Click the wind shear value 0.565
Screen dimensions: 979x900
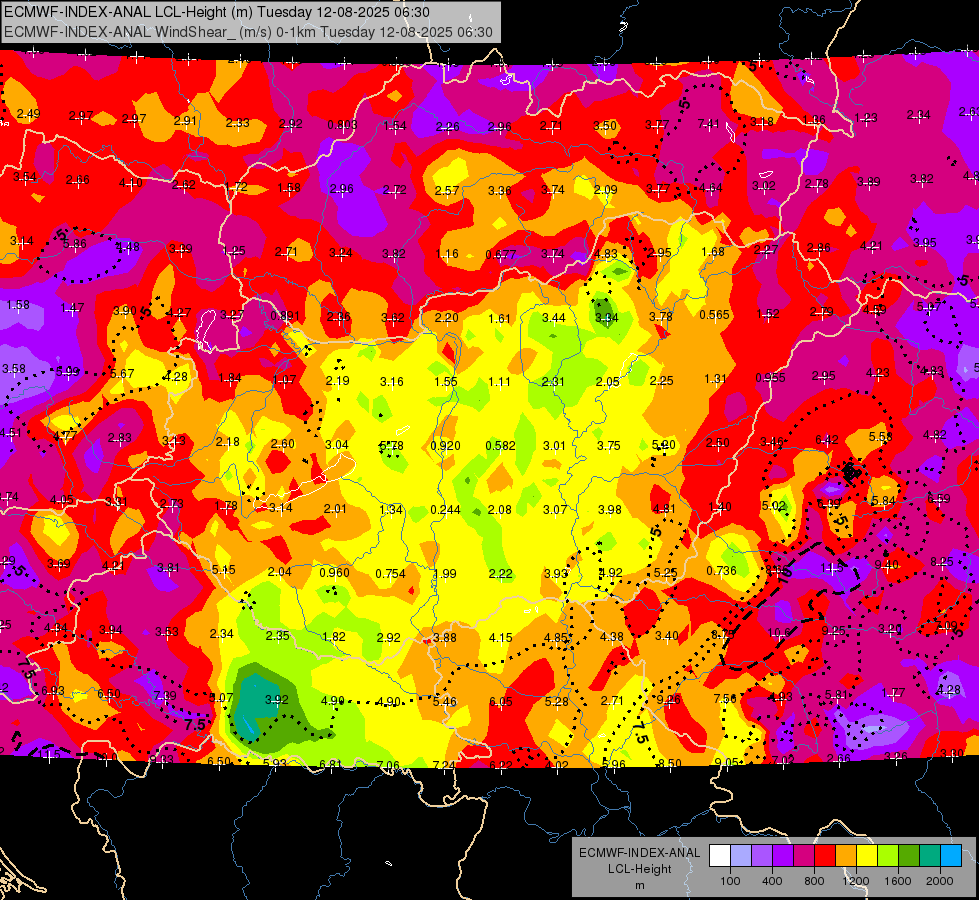tap(714, 315)
